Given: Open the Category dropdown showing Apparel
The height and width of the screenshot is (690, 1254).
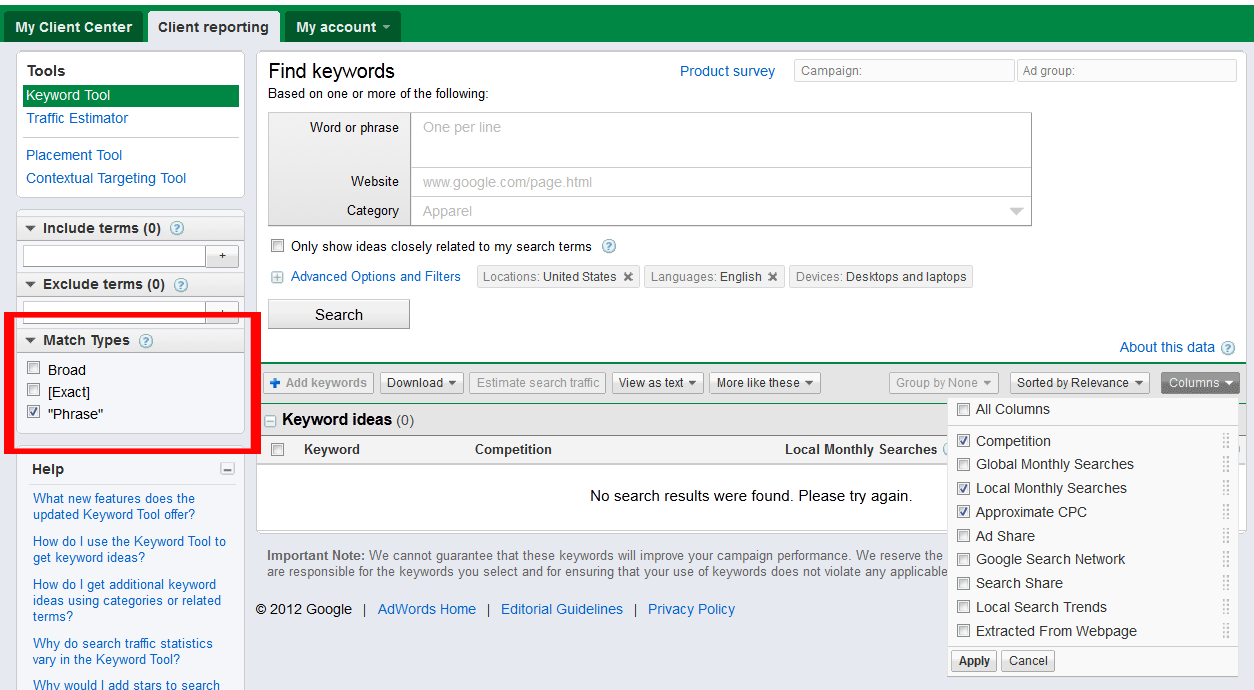Looking at the screenshot, I should pyautogui.click(x=720, y=211).
